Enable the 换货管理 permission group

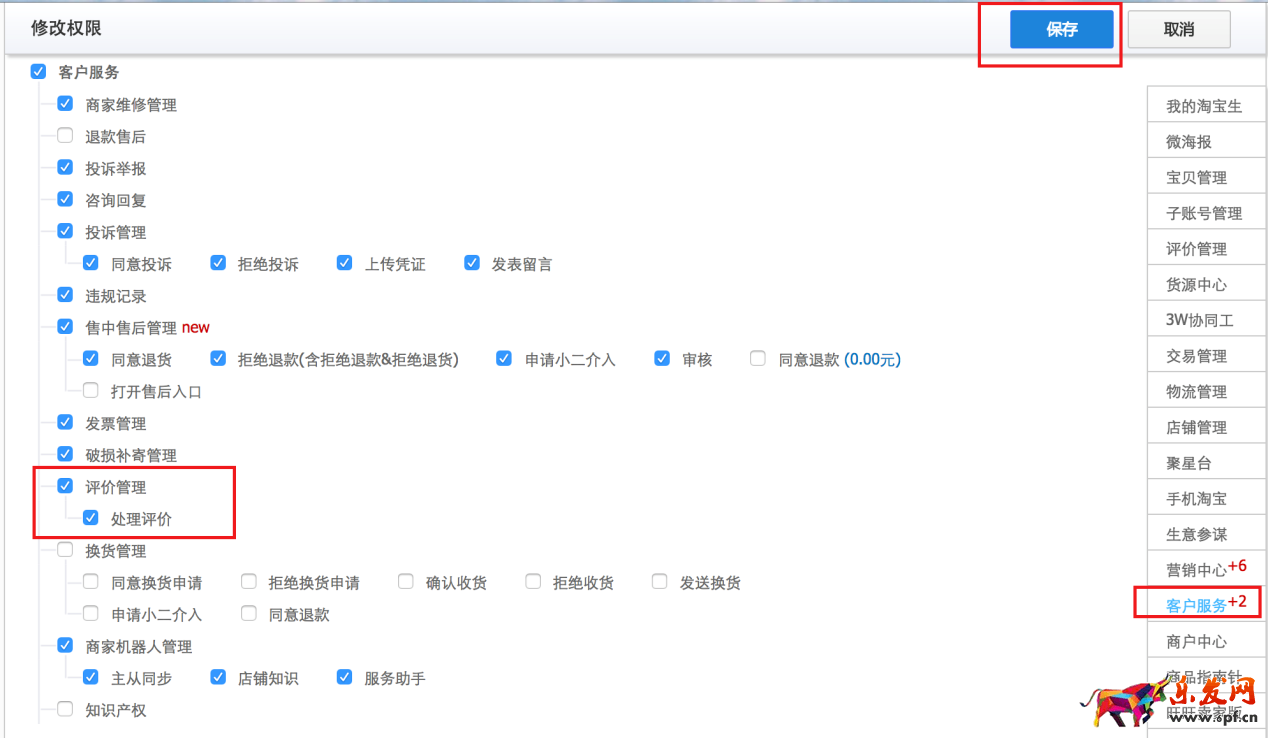point(64,549)
